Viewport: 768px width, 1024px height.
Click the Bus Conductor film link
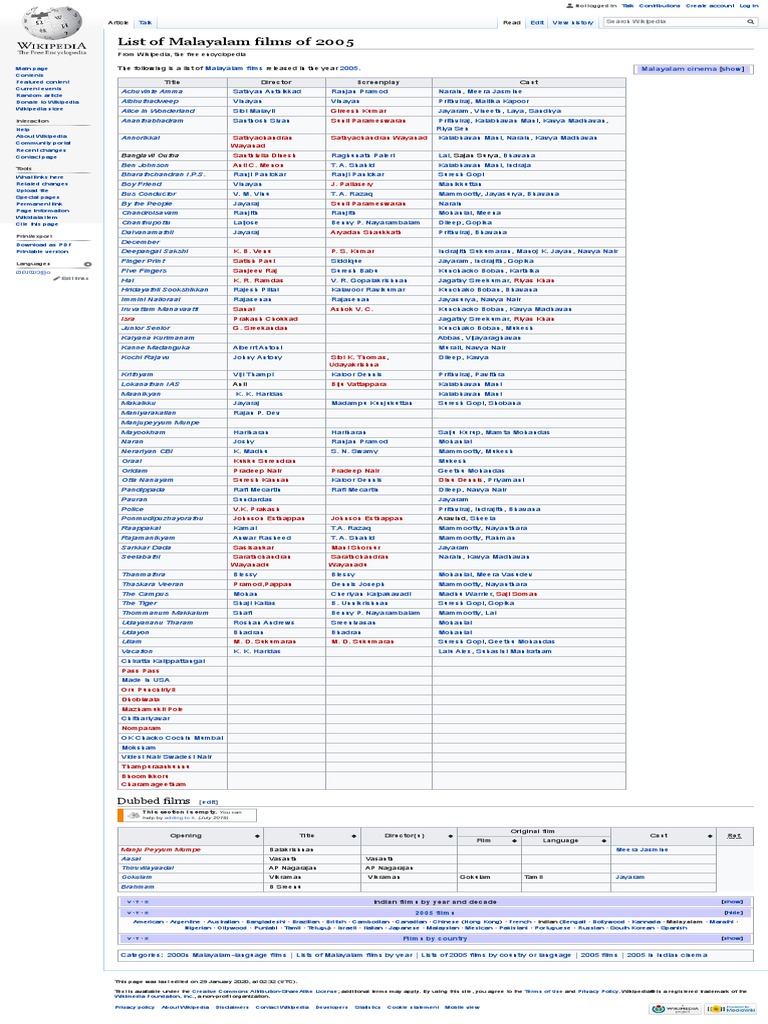pyautogui.click(x=148, y=194)
